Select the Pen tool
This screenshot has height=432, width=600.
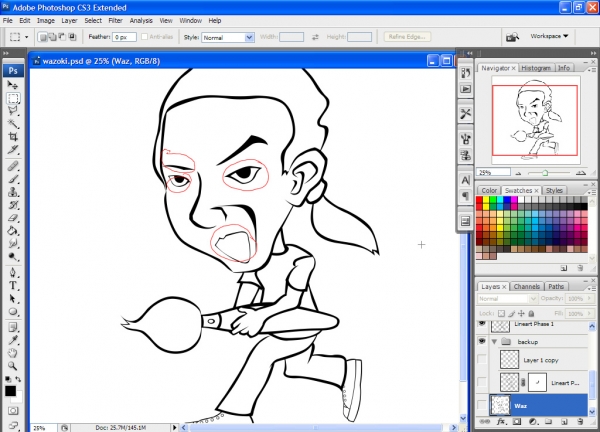pyautogui.click(x=13, y=272)
